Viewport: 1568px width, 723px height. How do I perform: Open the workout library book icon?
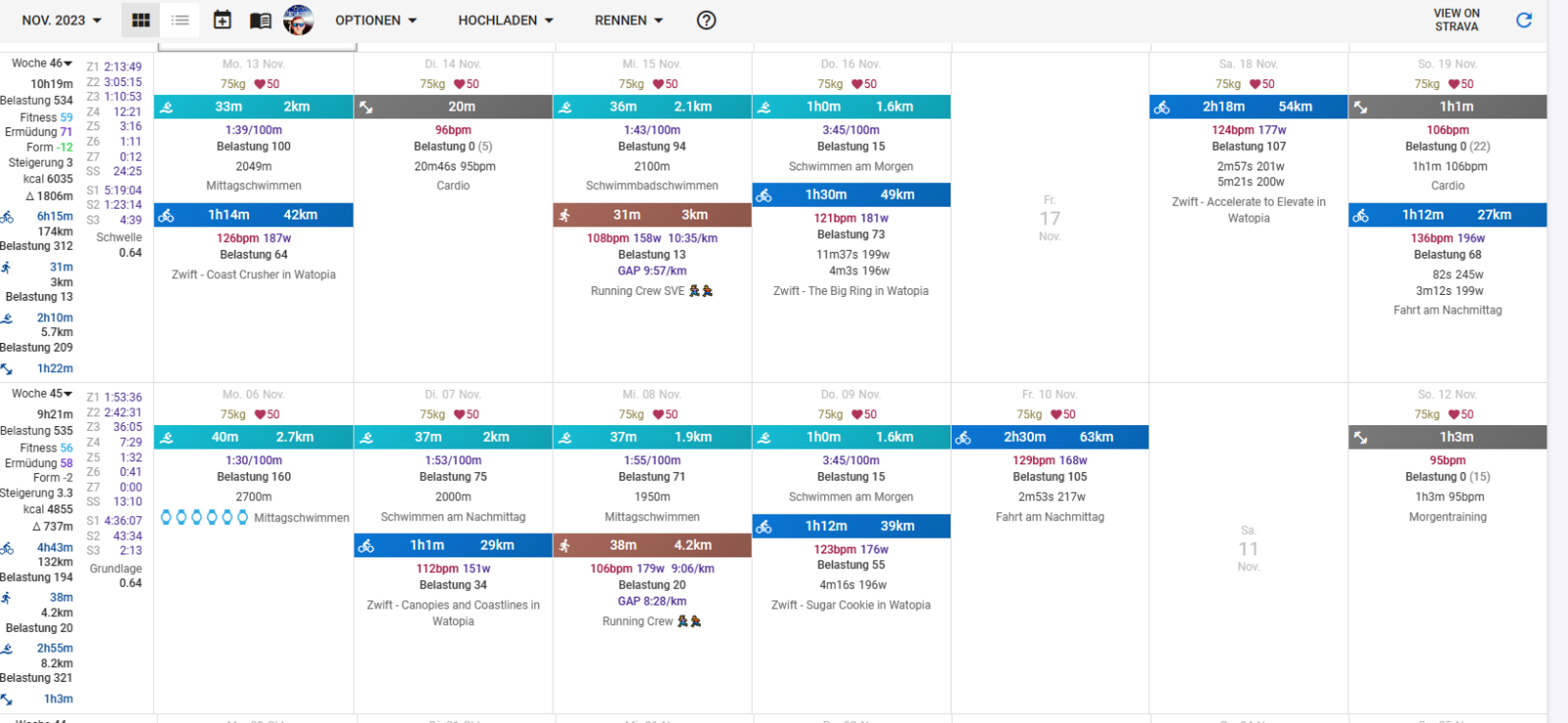(261, 21)
